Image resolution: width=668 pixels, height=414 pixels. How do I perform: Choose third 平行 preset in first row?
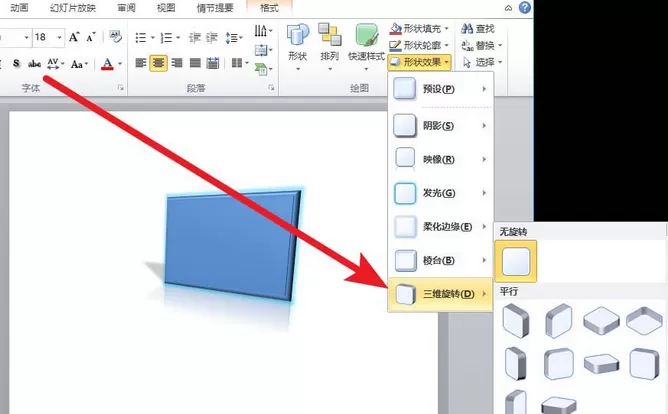601,321
